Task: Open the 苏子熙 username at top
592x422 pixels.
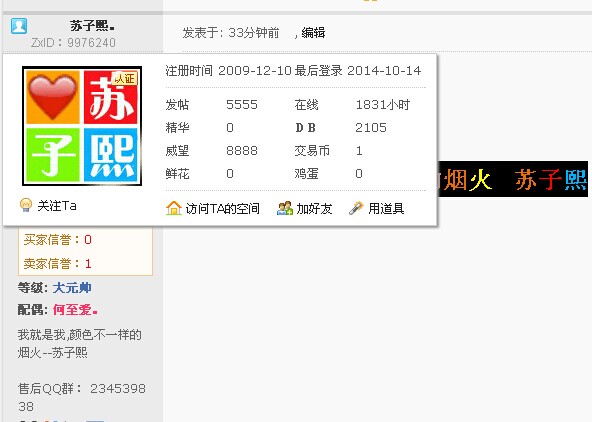Action: point(92,26)
